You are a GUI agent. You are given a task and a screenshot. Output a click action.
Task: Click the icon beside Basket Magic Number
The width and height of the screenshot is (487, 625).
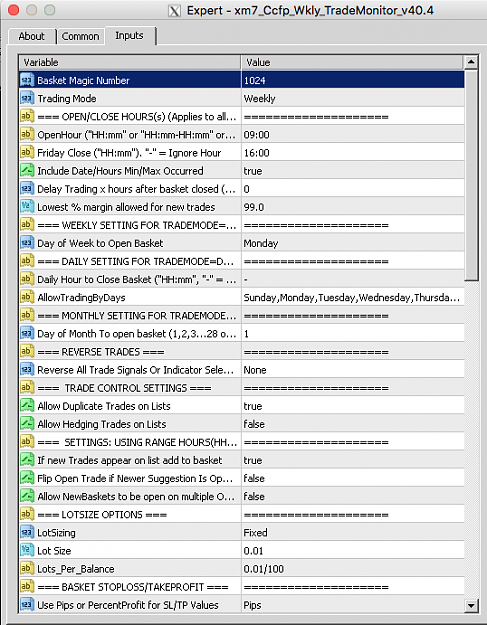coord(27,80)
